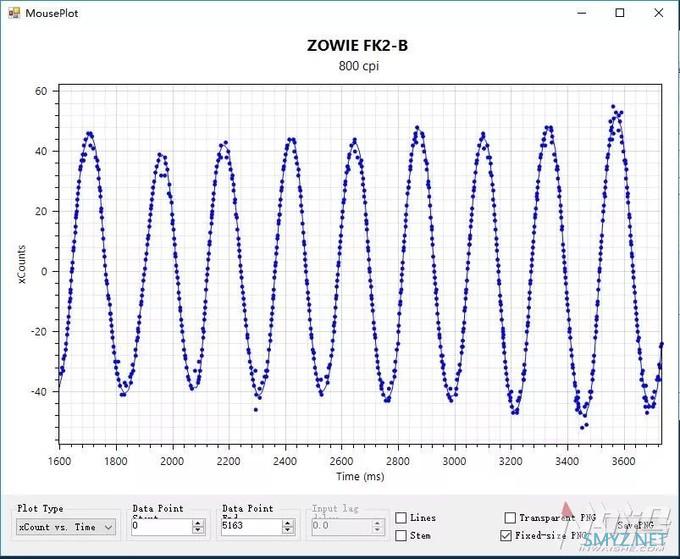This screenshot has height=559, width=680.
Task: Decrease Data Point End with down arrow
Action: point(288,530)
